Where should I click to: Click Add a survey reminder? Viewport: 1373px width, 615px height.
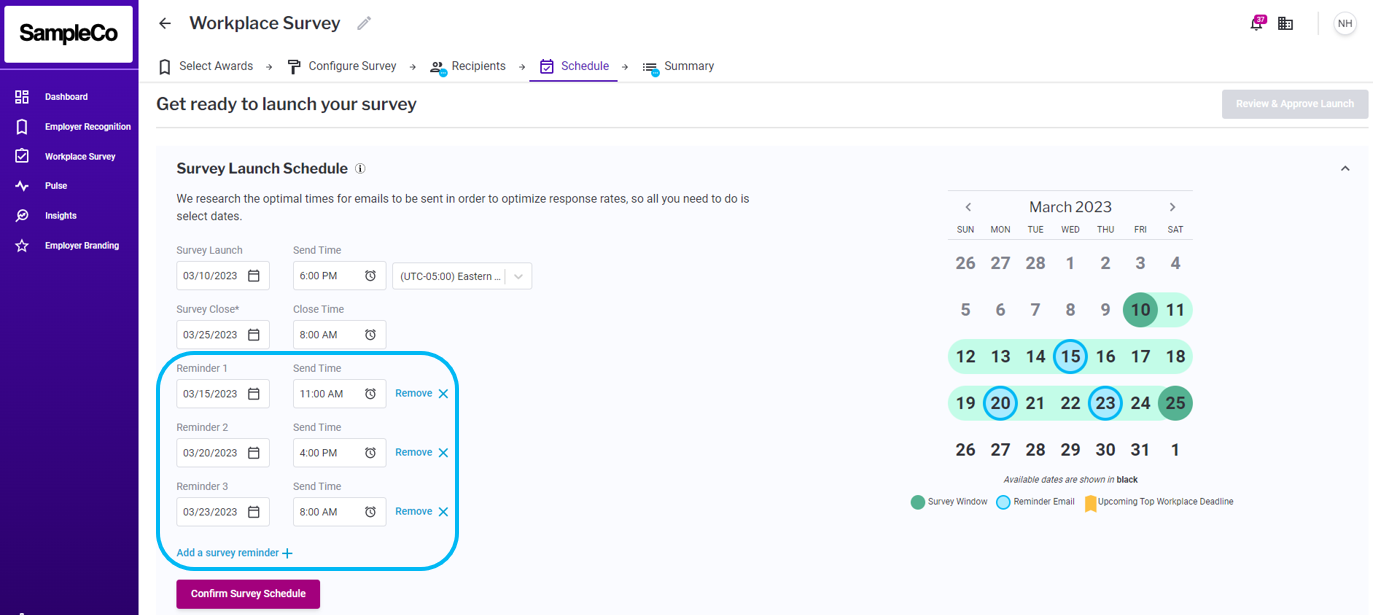(x=233, y=552)
